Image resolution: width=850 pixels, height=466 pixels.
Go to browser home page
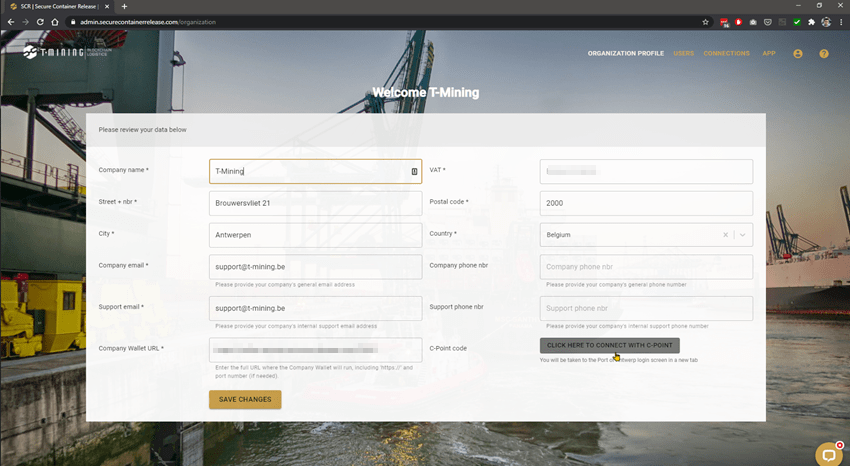(x=55, y=22)
